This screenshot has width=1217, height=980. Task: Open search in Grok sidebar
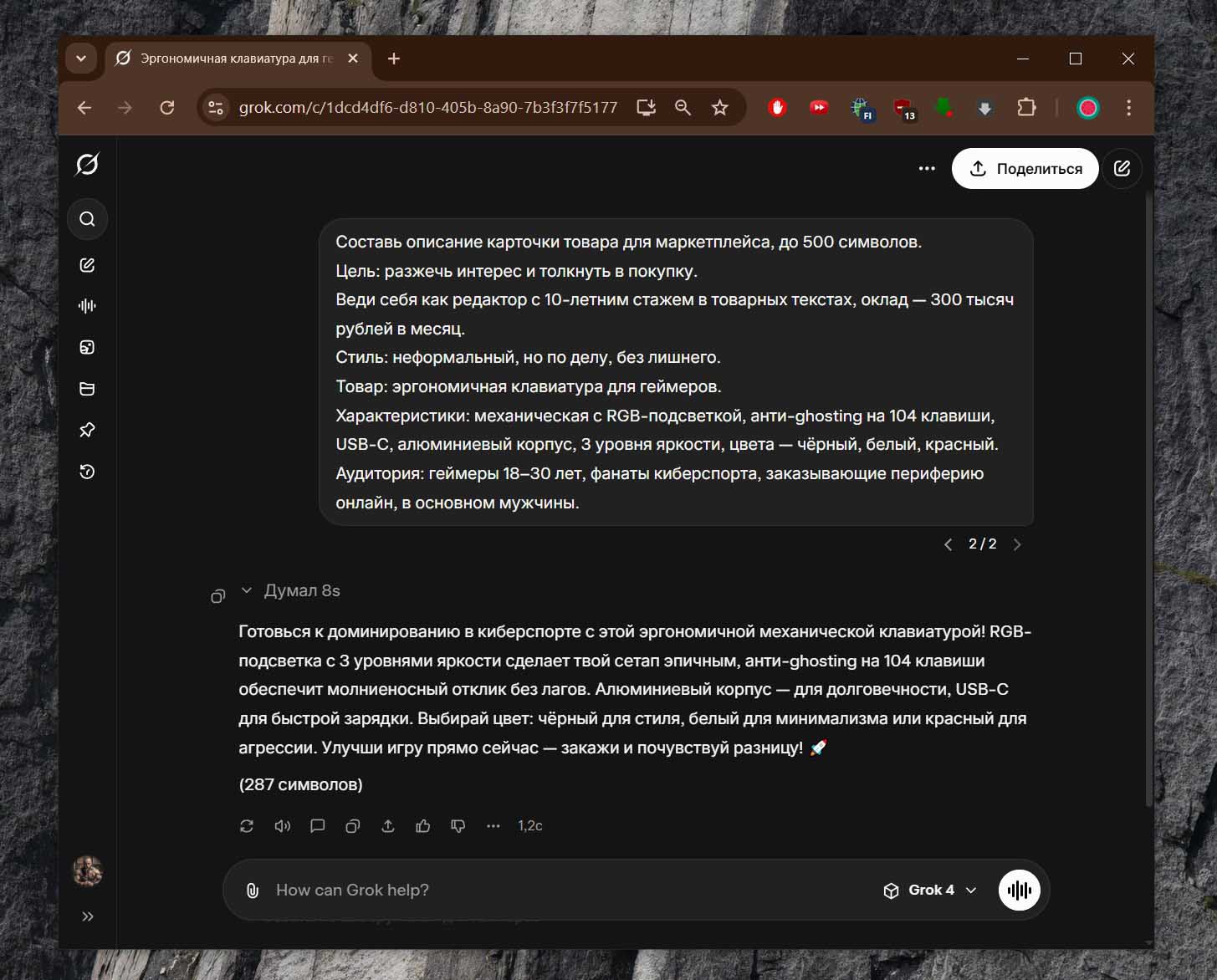[x=87, y=219]
